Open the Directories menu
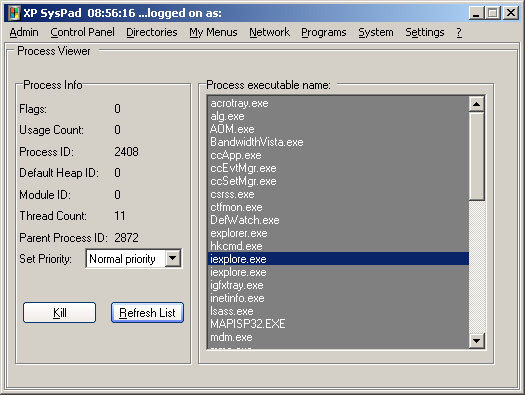Viewport: 525px width, 395px height. click(x=152, y=32)
